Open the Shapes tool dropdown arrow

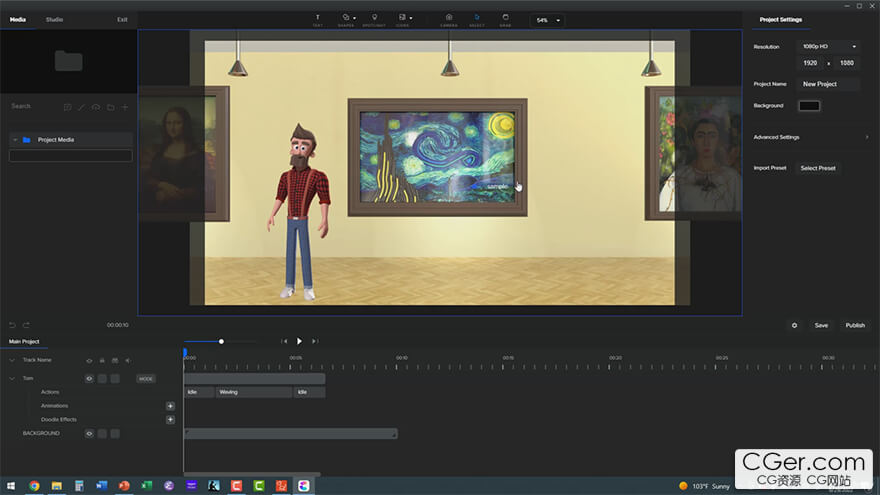354,18
